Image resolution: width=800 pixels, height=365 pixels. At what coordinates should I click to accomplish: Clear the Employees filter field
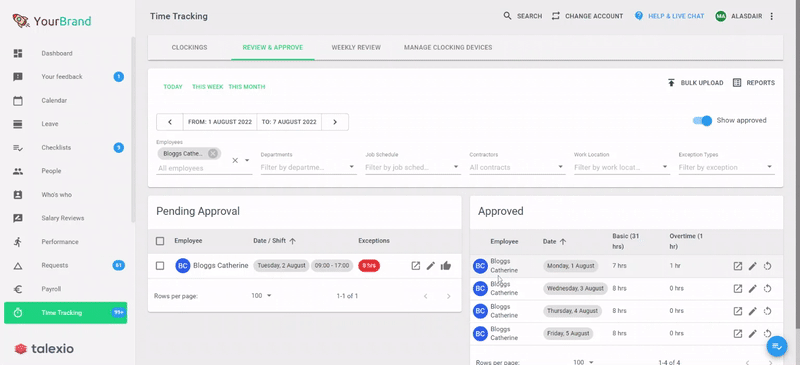coord(235,160)
